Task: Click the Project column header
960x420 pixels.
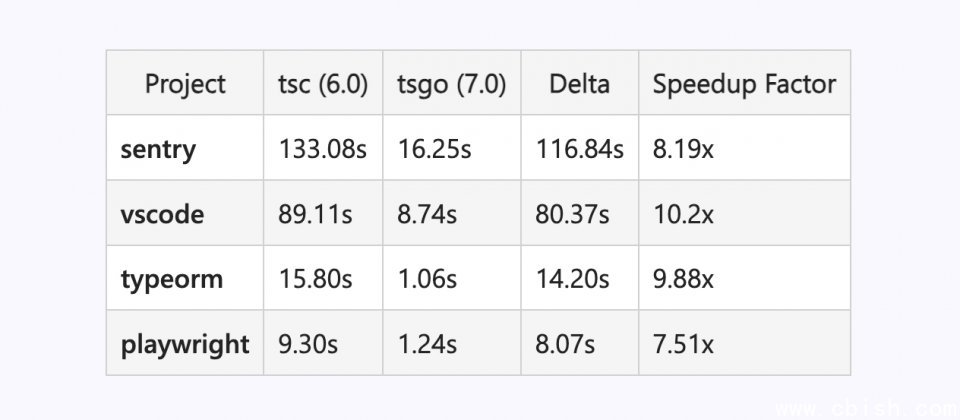Action: (185, 84)
